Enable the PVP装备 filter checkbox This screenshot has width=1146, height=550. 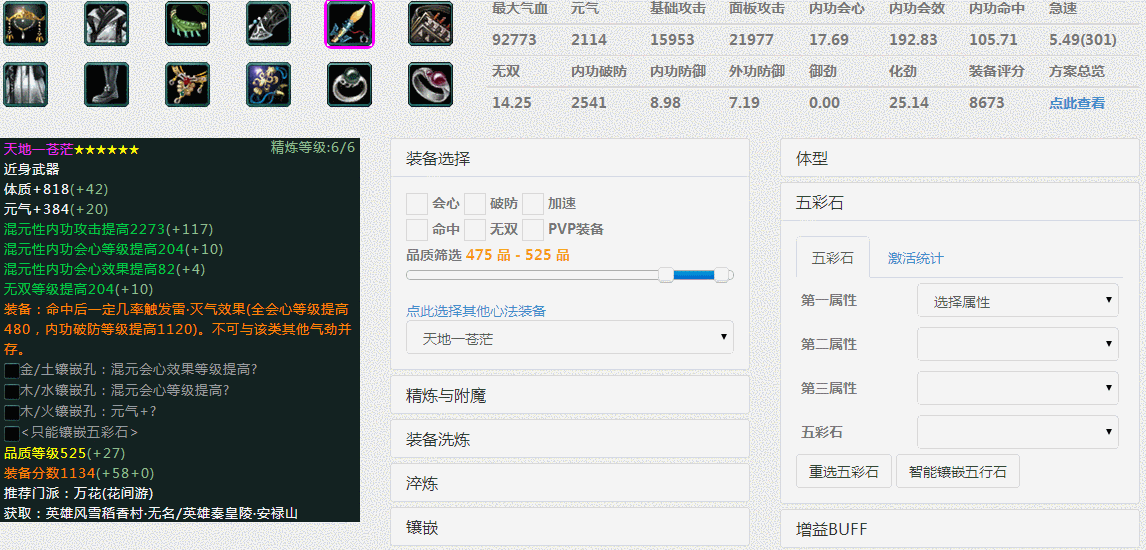pos(533,230)
